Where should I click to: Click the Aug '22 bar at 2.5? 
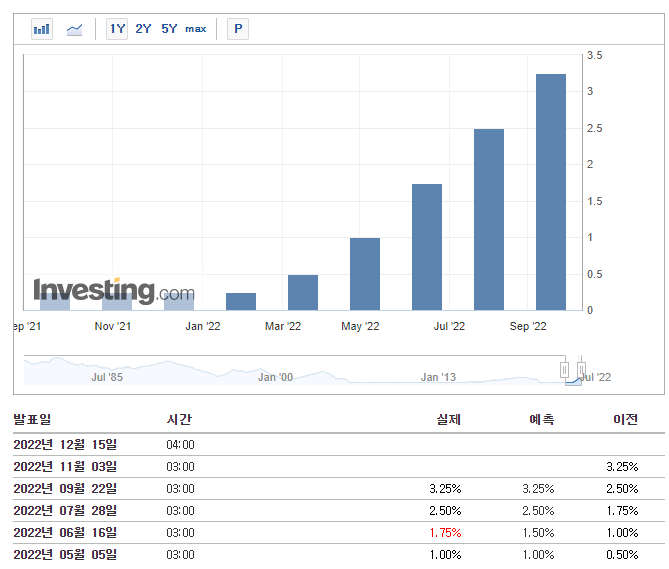coord(489,219)
